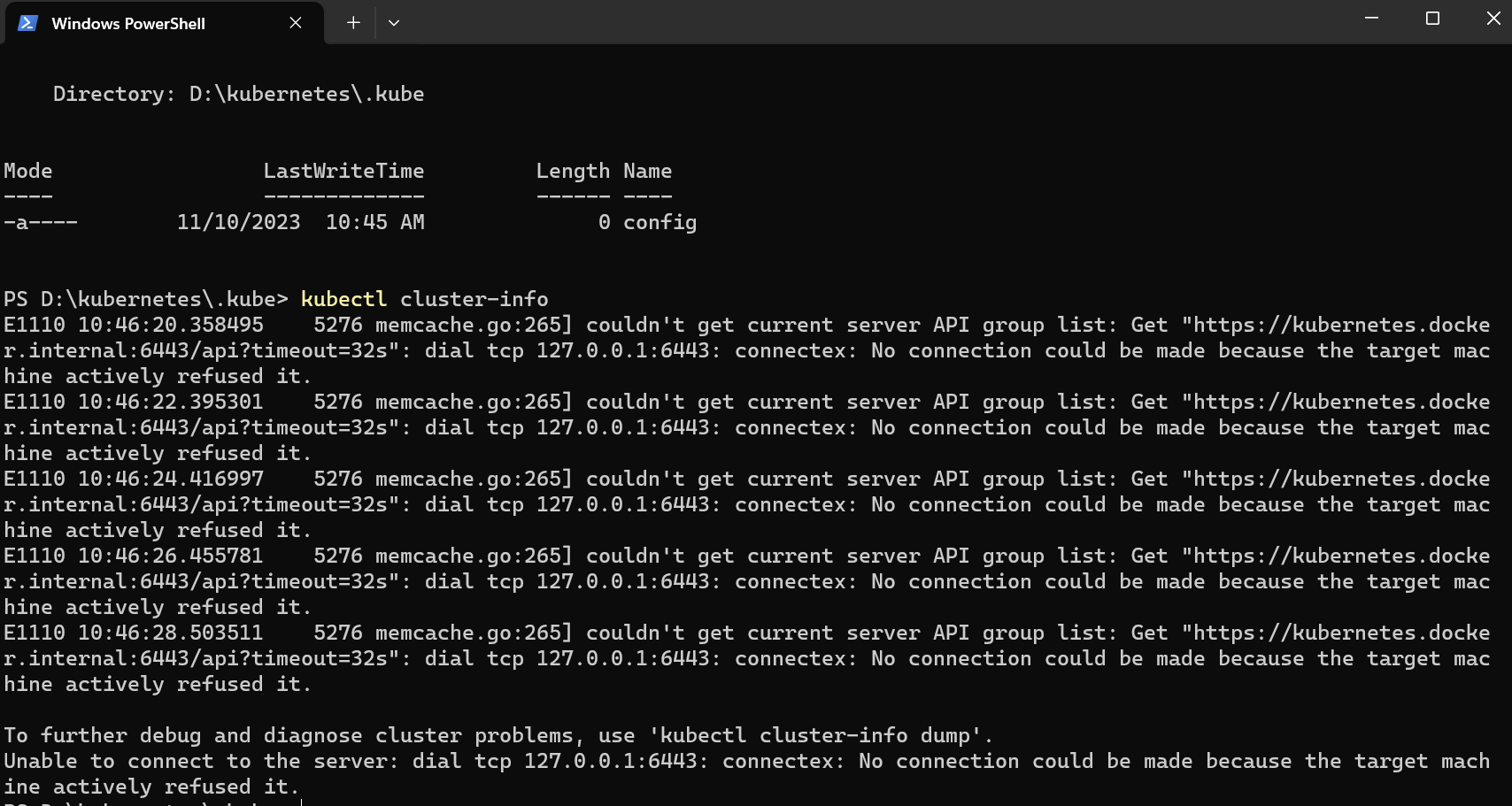Image resolution: width=1512 pixels, height=806 pixels.
Task: Click the kubectl cluster-info command text
Action: click(x=424, y=299)
